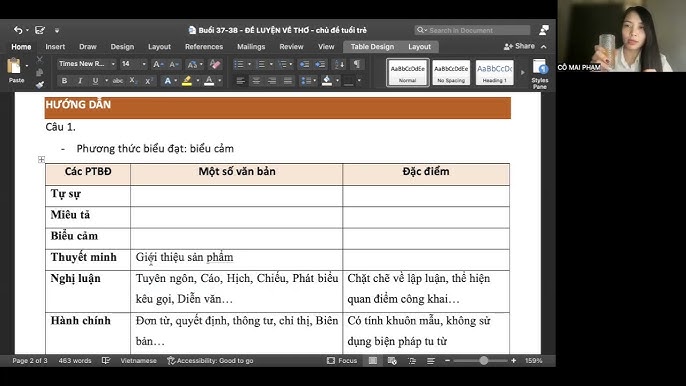Click the Copy icon below scissors
The image size is (686, 386).
40,72
